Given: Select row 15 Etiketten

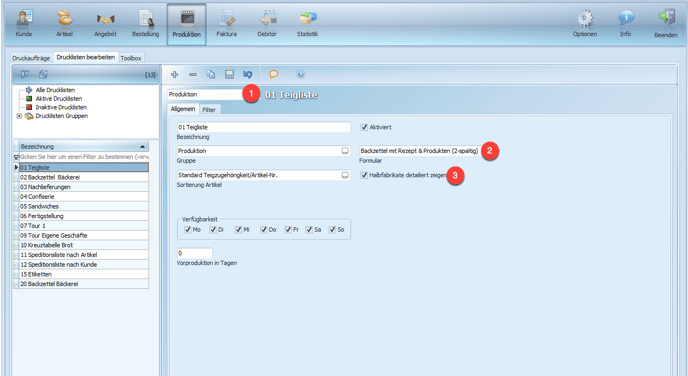Looking at the screenshot, I should coord(84,274).
